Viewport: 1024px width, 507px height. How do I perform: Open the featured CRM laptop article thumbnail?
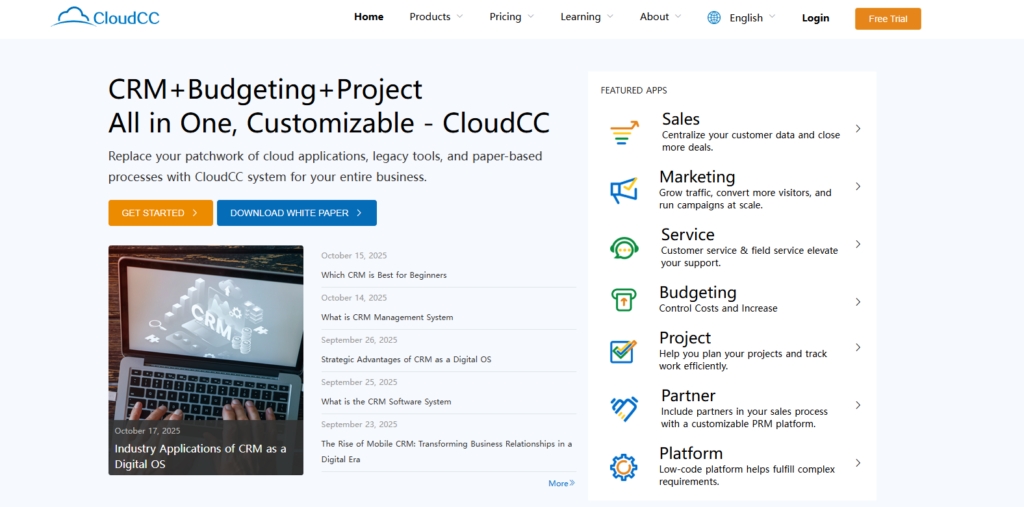(x=205, y=340)
